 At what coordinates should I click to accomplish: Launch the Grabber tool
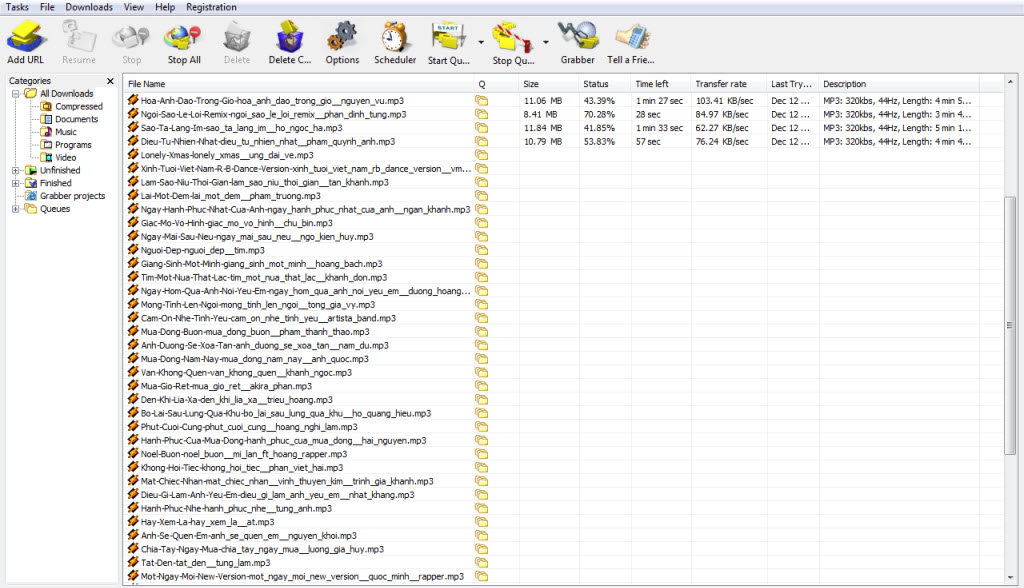tap(577, 38)
